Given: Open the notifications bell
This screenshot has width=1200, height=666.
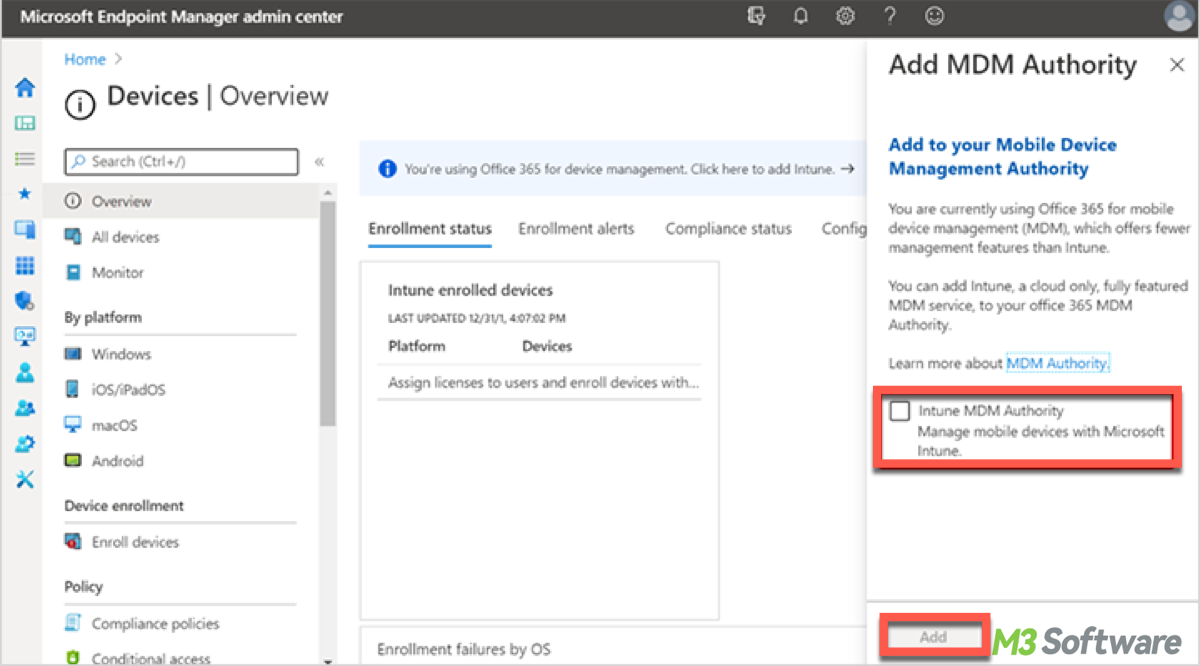Looking at the screenshot, I should 801,16.
